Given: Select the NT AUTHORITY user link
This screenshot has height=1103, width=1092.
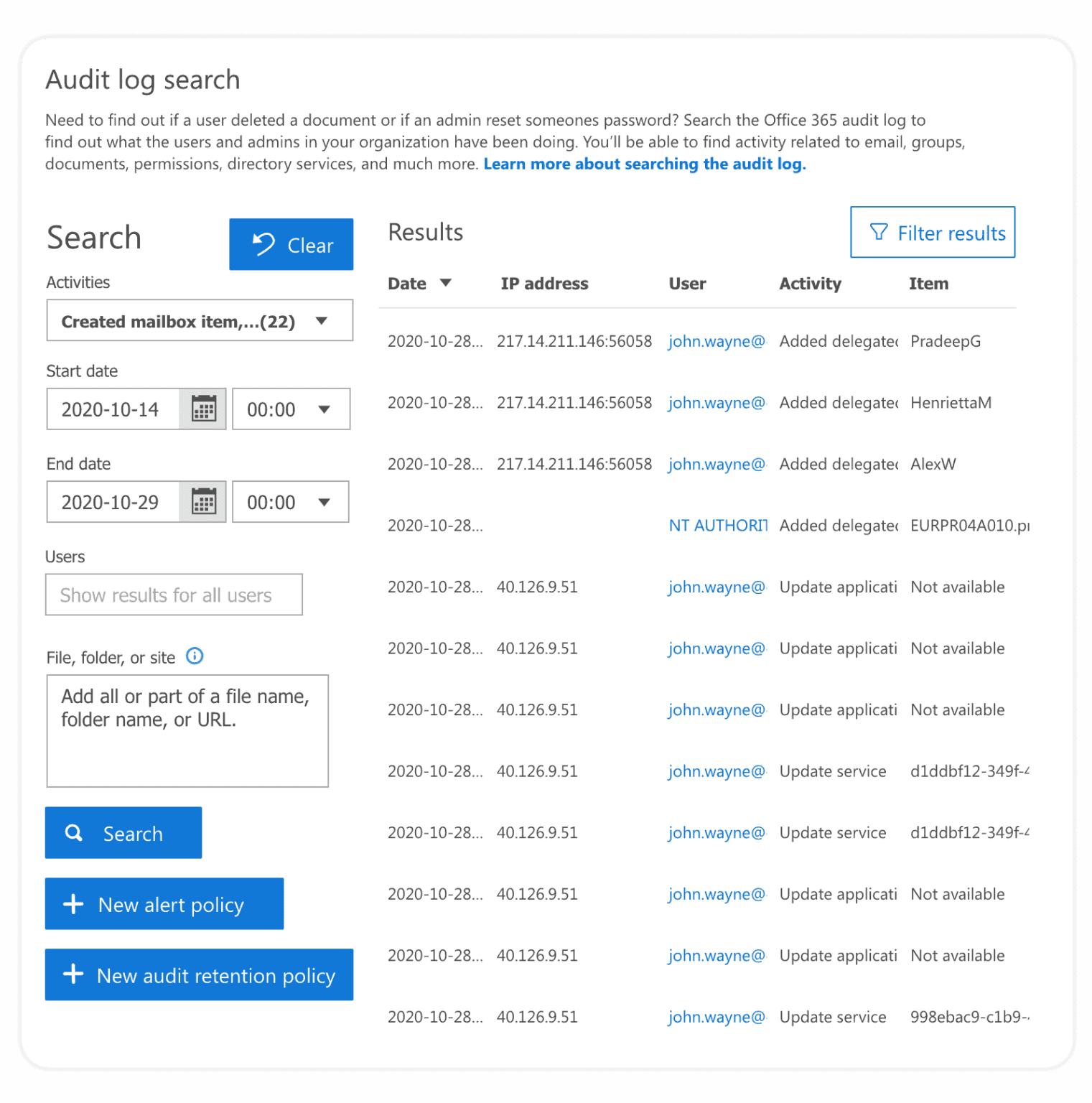Looking at the screenshot, I should 716,525.
